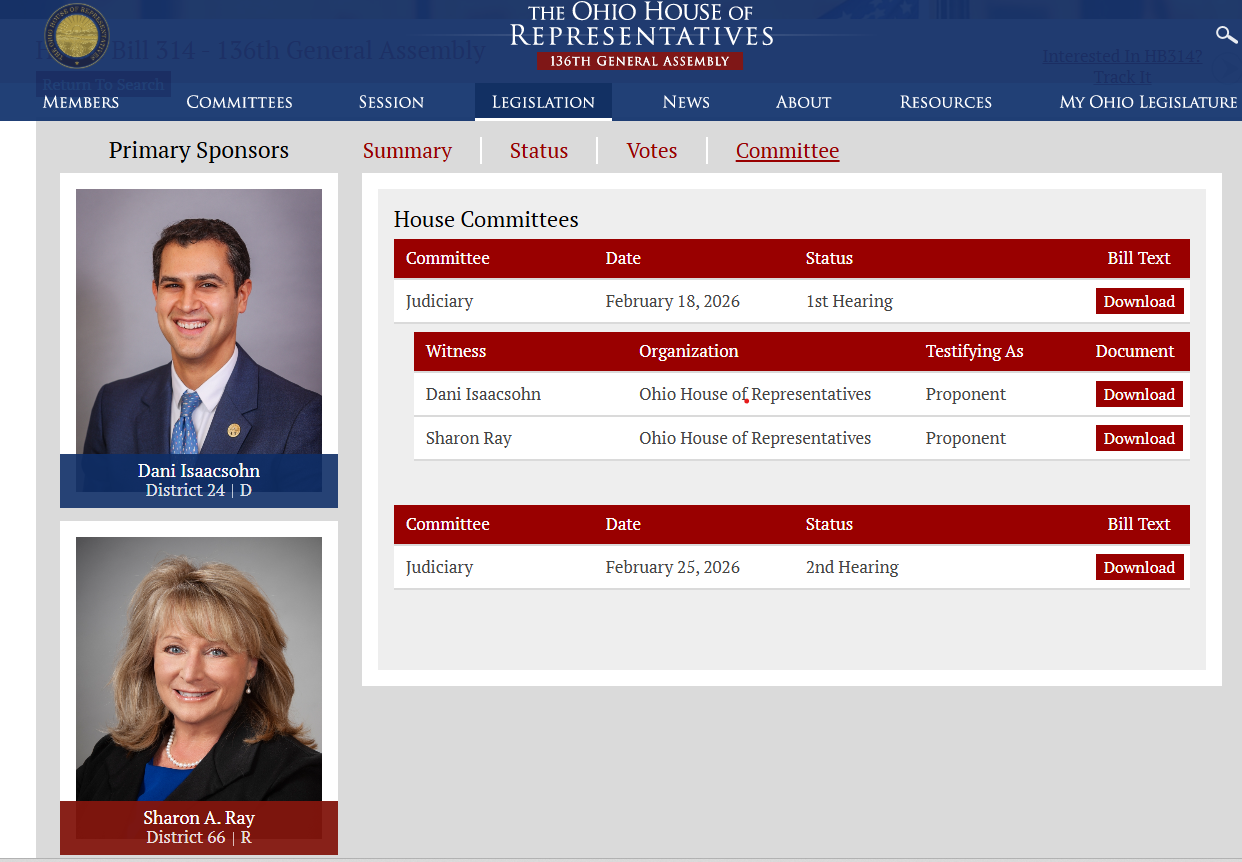Open the search magnifier icon
Viewport: 1242px width, 862px height.
pos(1226,35)
